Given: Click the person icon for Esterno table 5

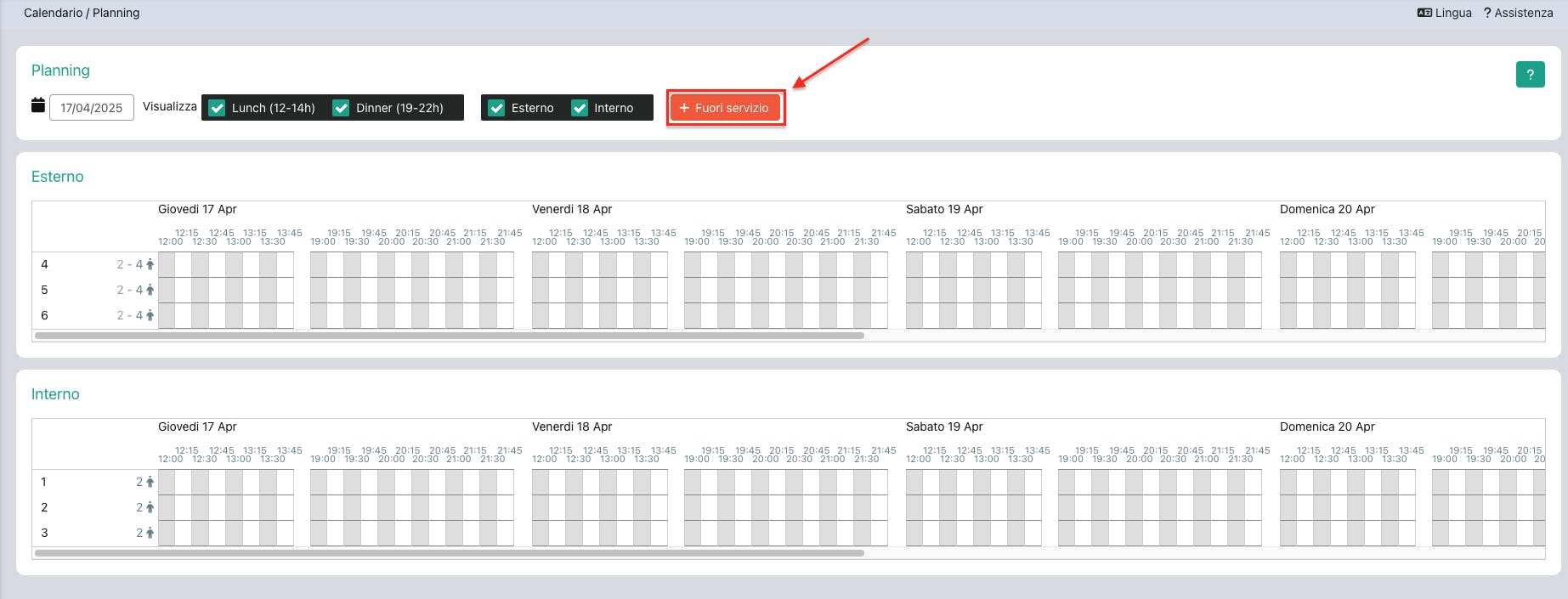Looking at the screenshot, I should point(150,291).
